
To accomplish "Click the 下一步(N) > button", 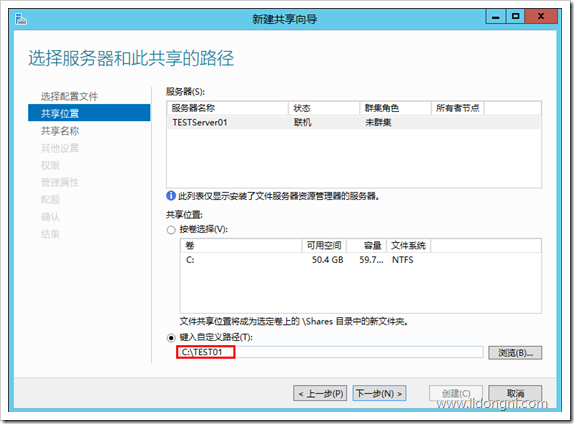I will (379, 393).
